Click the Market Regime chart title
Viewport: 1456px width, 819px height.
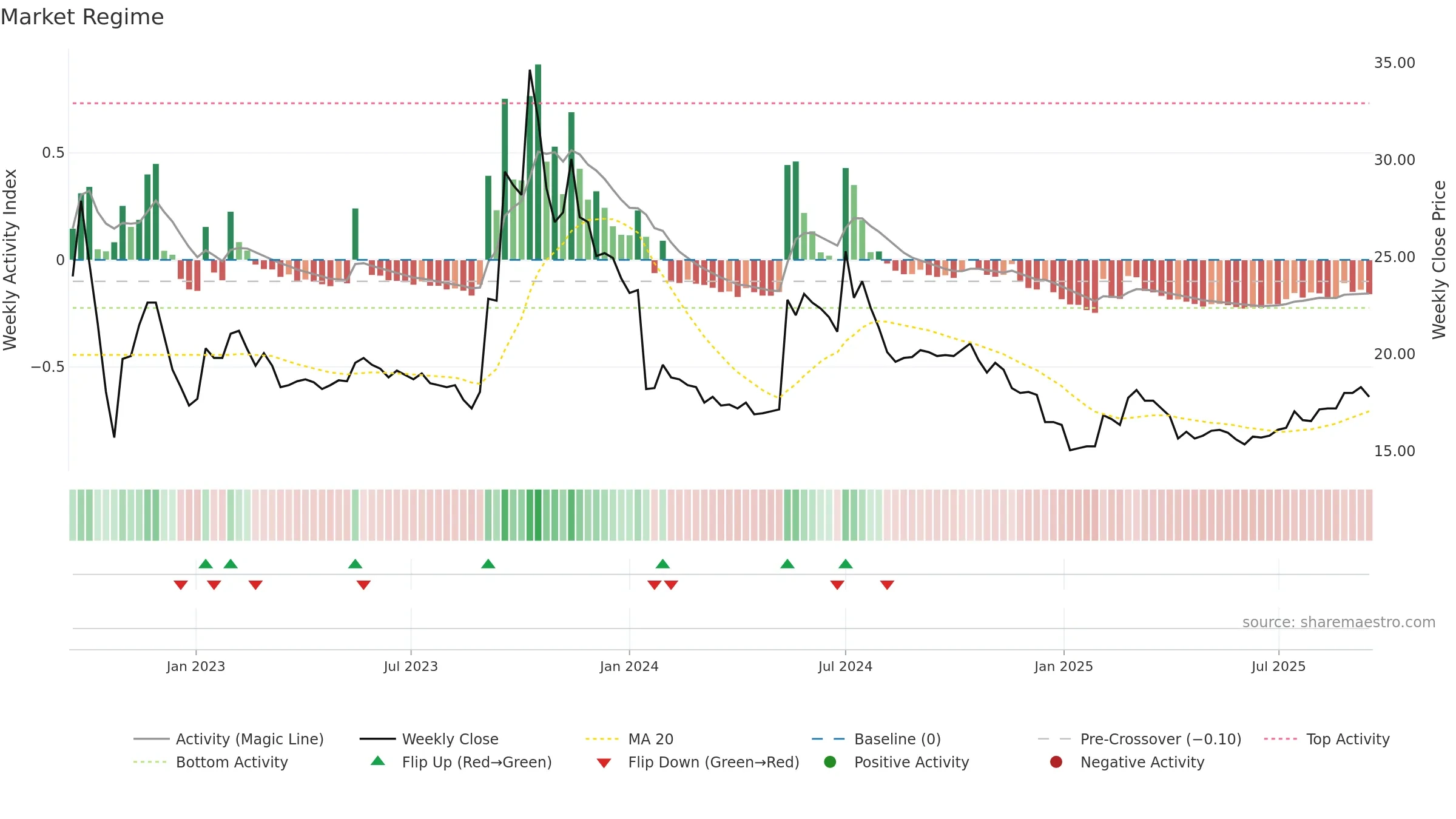(82, 17)
